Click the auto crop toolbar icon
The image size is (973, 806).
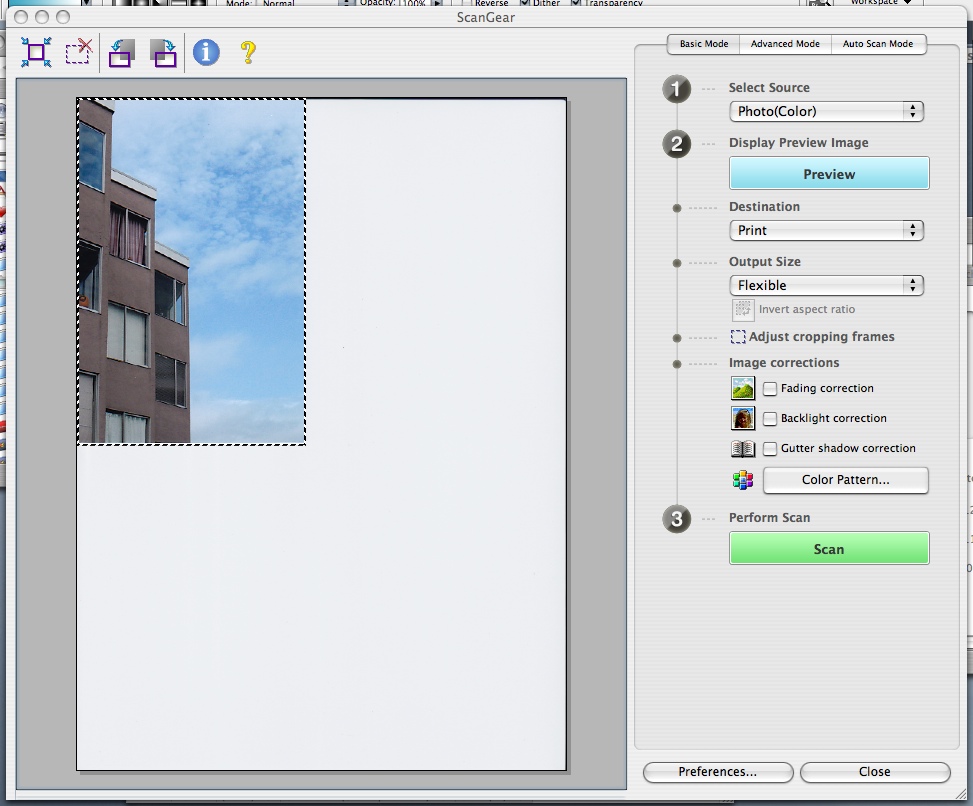point(37,52)
